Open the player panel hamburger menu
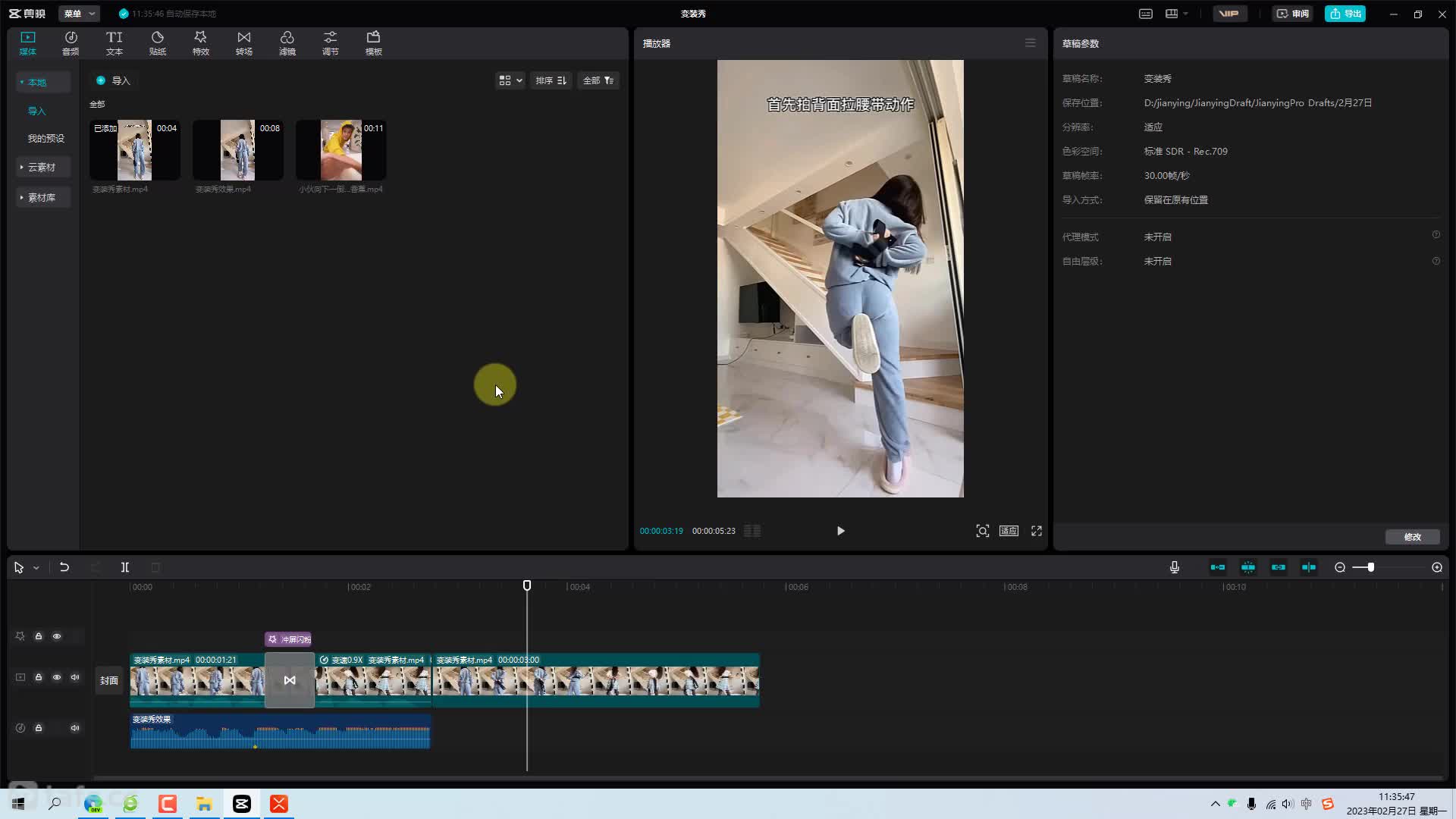Screen dimensions: 1456x819 1030,43
